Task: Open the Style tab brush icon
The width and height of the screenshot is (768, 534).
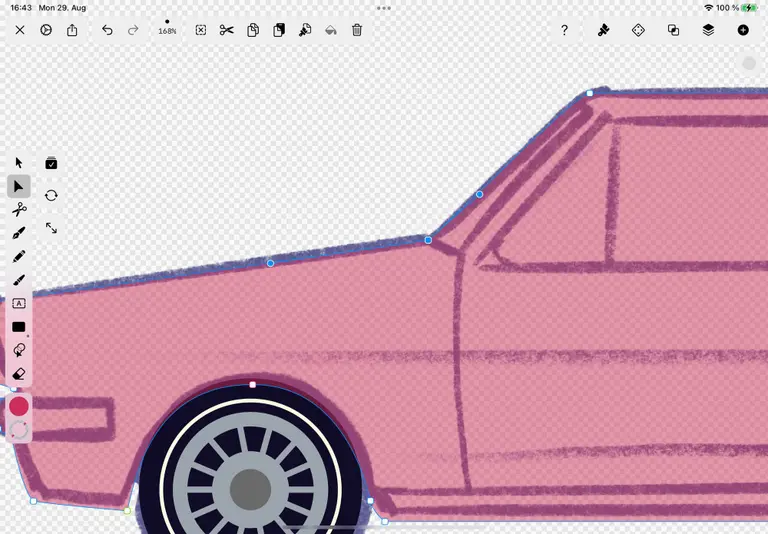Action: pos(603,30)
